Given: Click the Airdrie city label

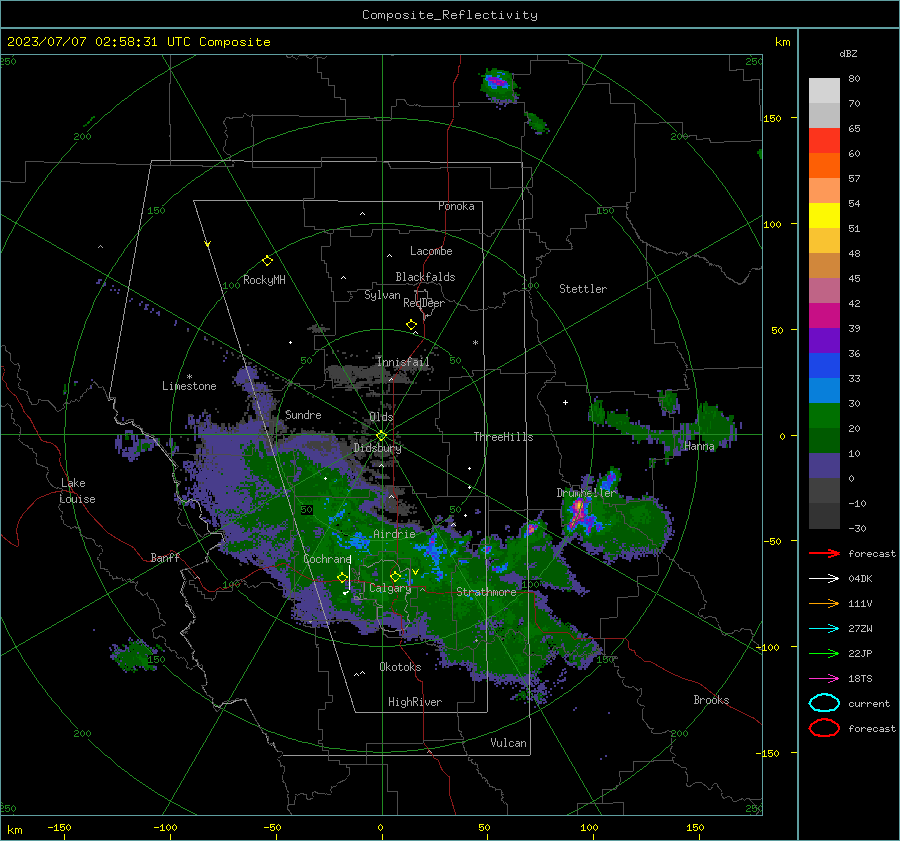Looking at the screenshot, I should coord(394,534).
